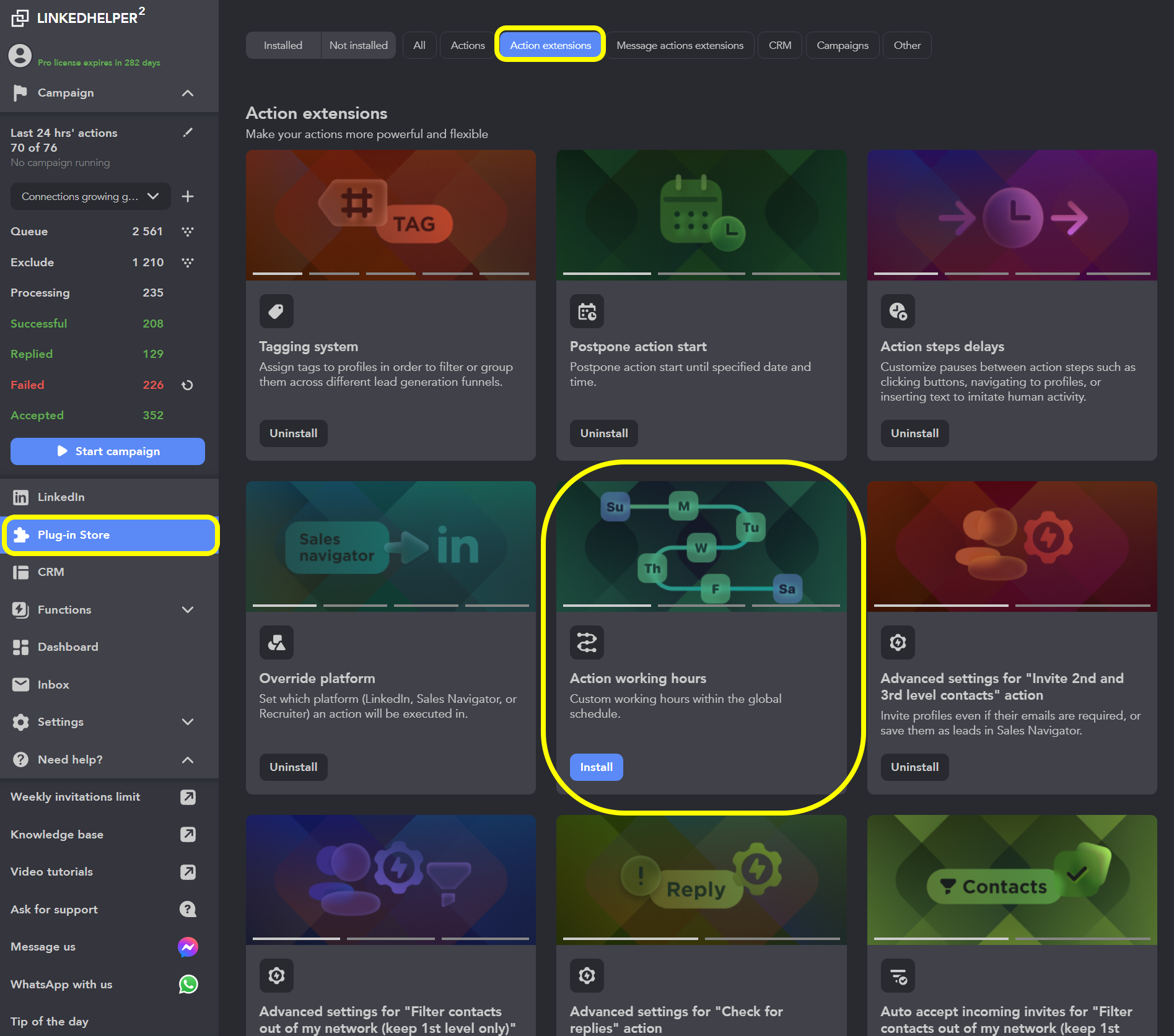Open Weekly invitations limit external link
The width and height of the screenshot is (1174, 1036).
point(188,797)
